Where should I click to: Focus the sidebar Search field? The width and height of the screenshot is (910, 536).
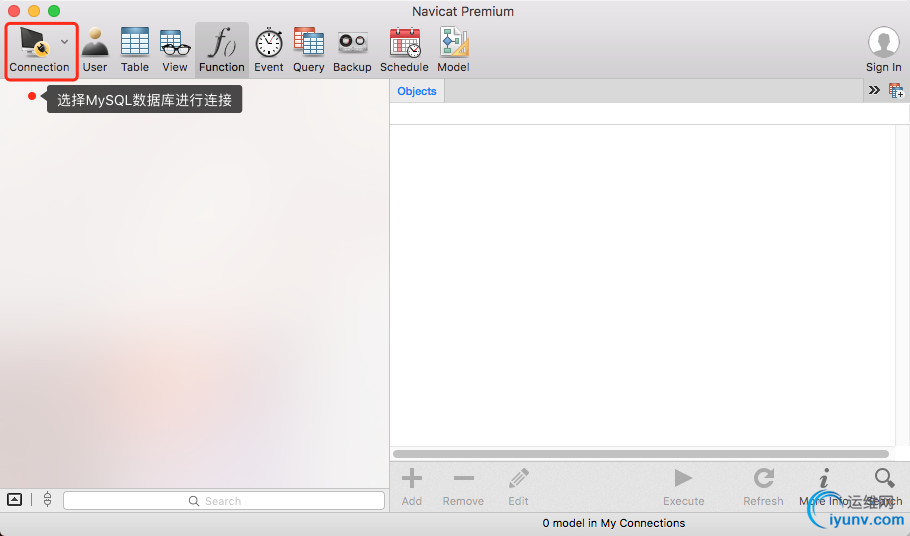click(x=224, y=501)
